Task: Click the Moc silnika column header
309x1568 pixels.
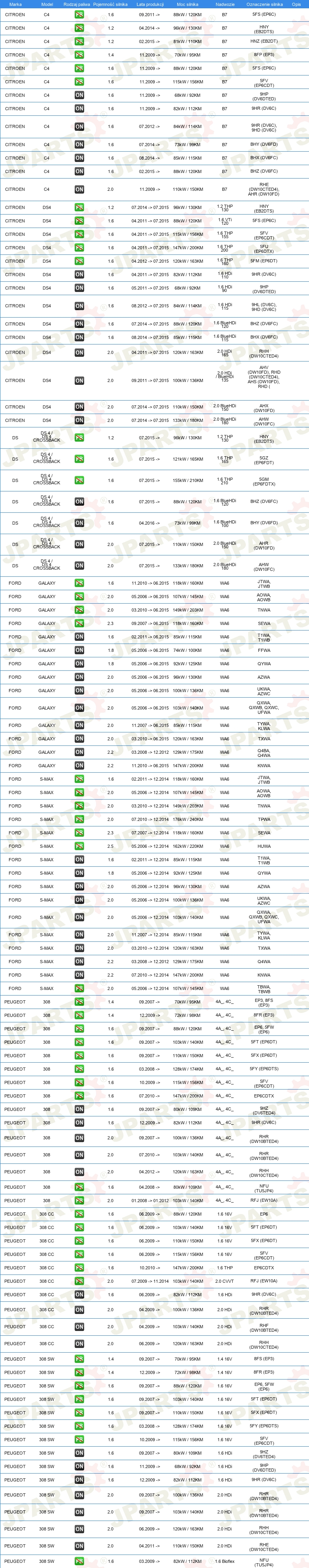Action: [187, 4]
